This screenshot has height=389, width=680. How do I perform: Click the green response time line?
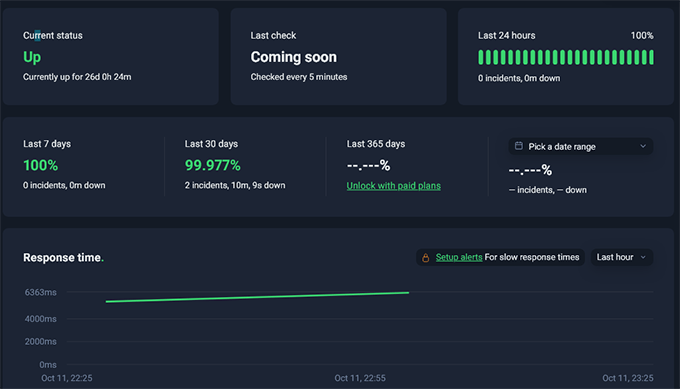257,297
